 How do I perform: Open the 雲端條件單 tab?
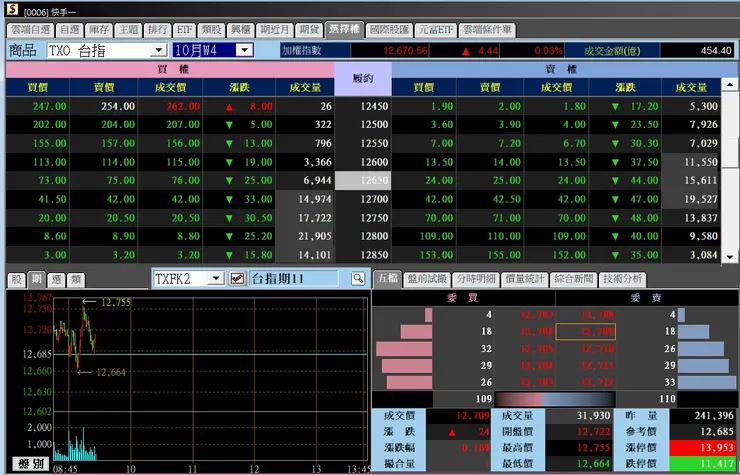pos(487,30)
